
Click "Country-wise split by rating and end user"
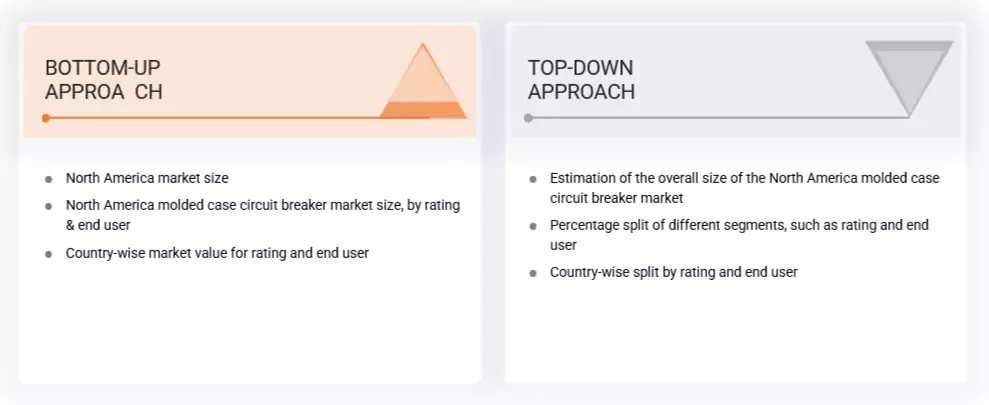(673, 272)
